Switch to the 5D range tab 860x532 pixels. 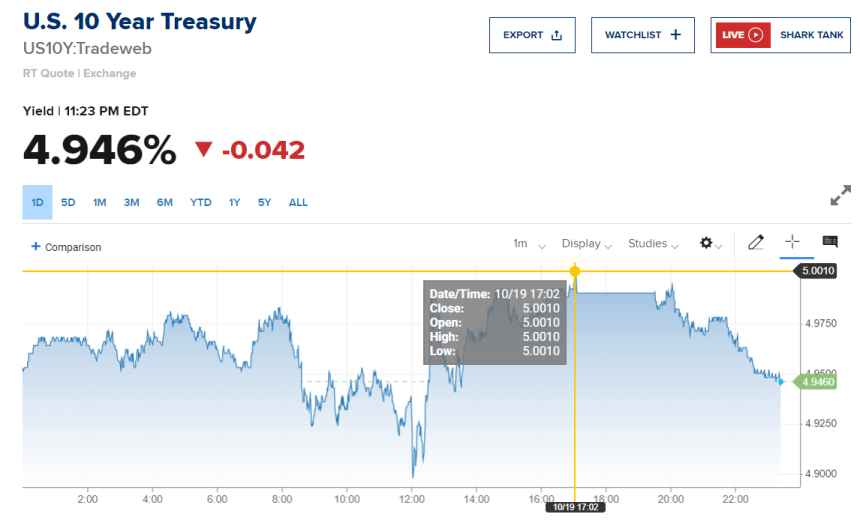68,202
